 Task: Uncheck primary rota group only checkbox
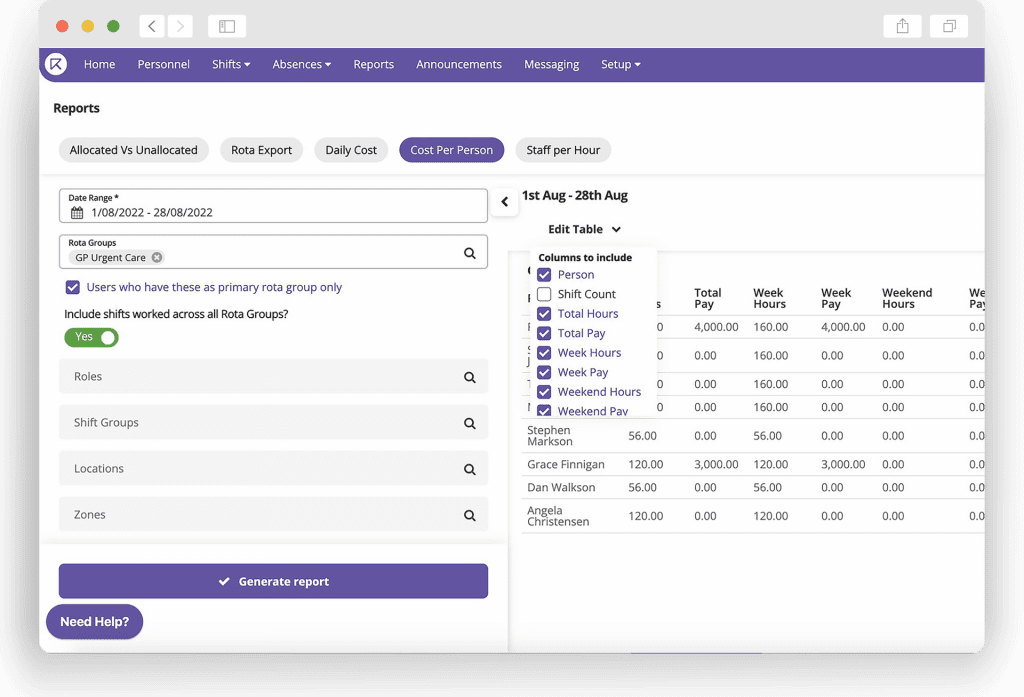tap(72, 288)
